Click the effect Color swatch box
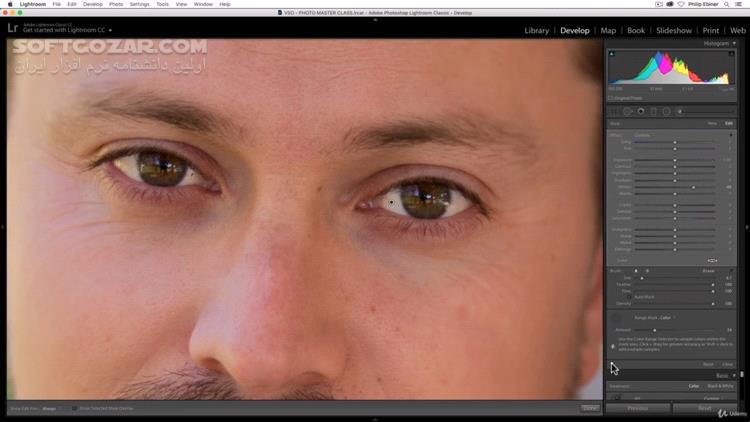This screenshot has width=750, height=422. (712, 261)
